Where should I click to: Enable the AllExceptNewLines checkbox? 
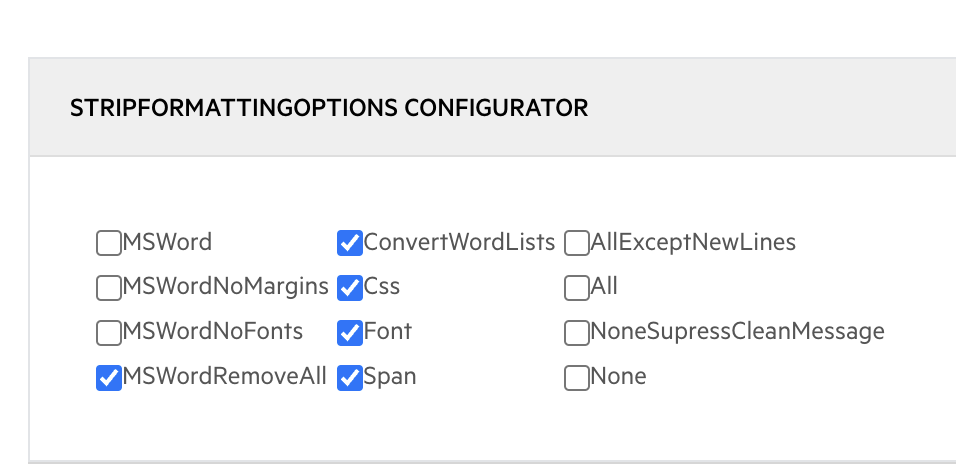[x=576, y=242]
